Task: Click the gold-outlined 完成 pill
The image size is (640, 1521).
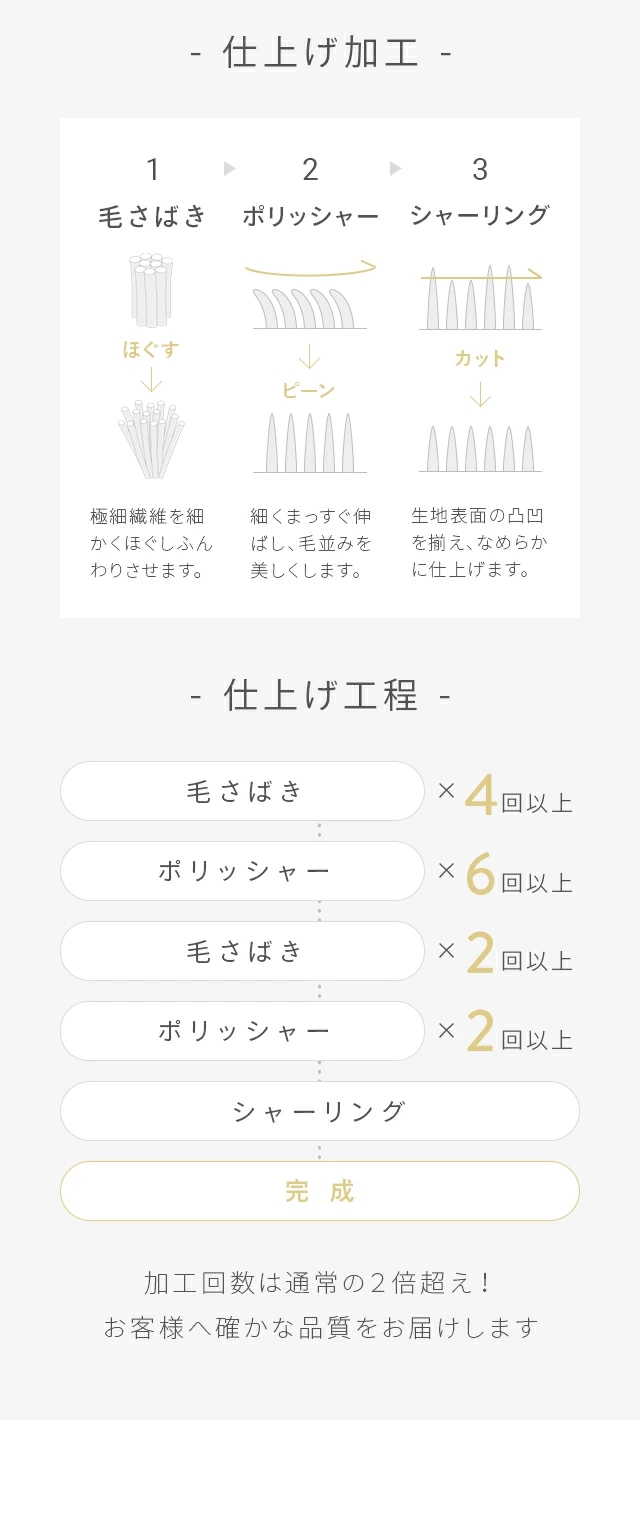Action: tap(320, 1191)
